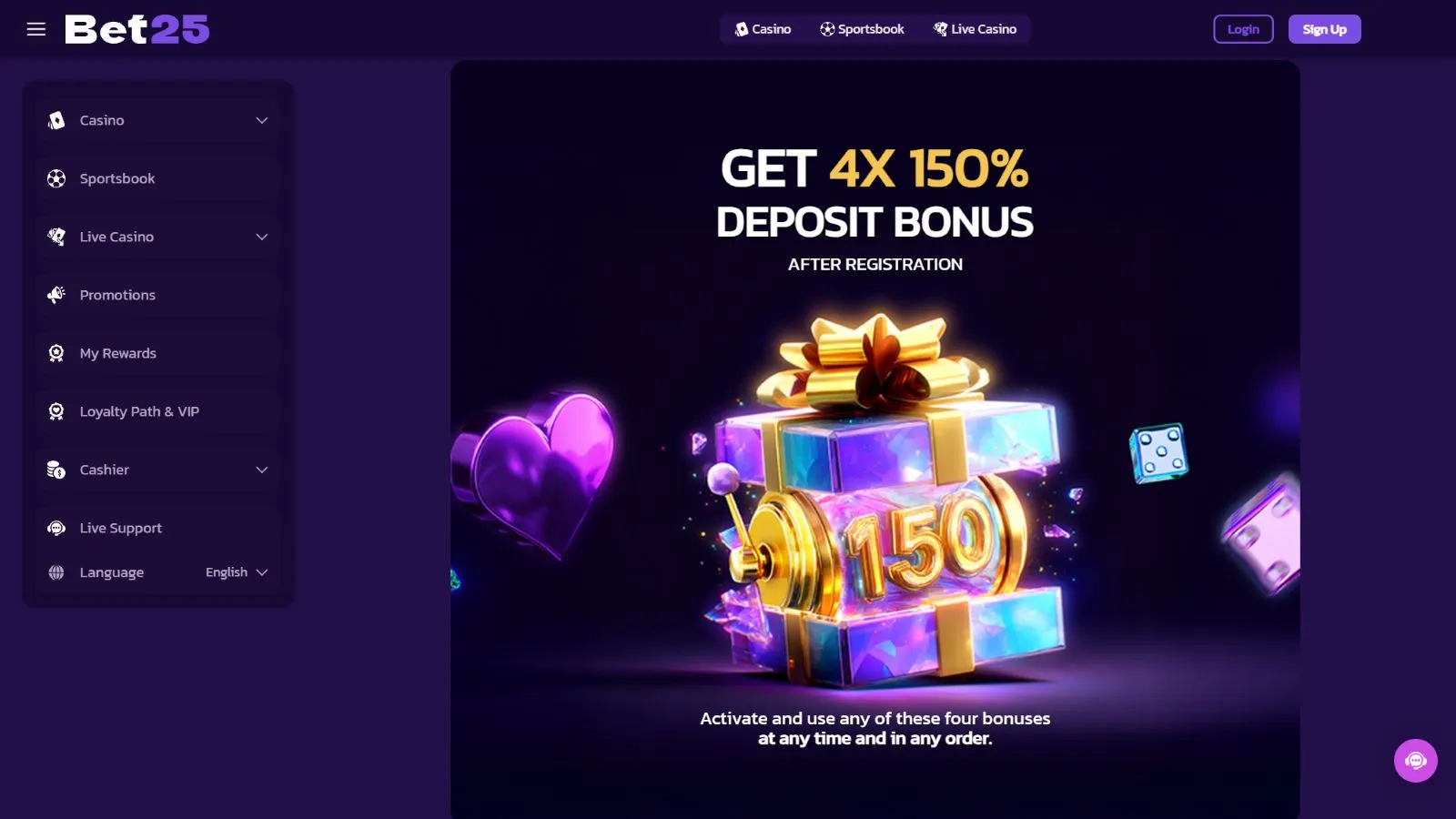The width and height of the screenshot is (1456, 819).
Task: Expand the Live Casino sidebar chevron
Action: 262,237
